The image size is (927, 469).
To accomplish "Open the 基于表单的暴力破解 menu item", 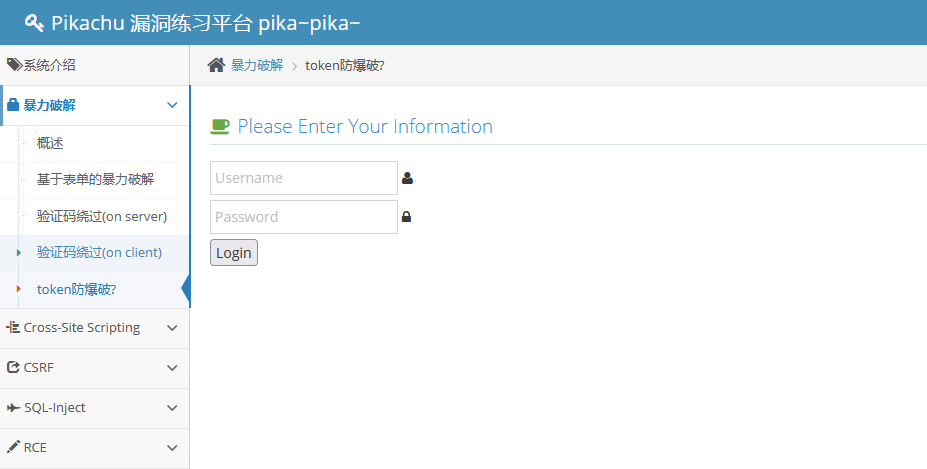I will 96,180.
